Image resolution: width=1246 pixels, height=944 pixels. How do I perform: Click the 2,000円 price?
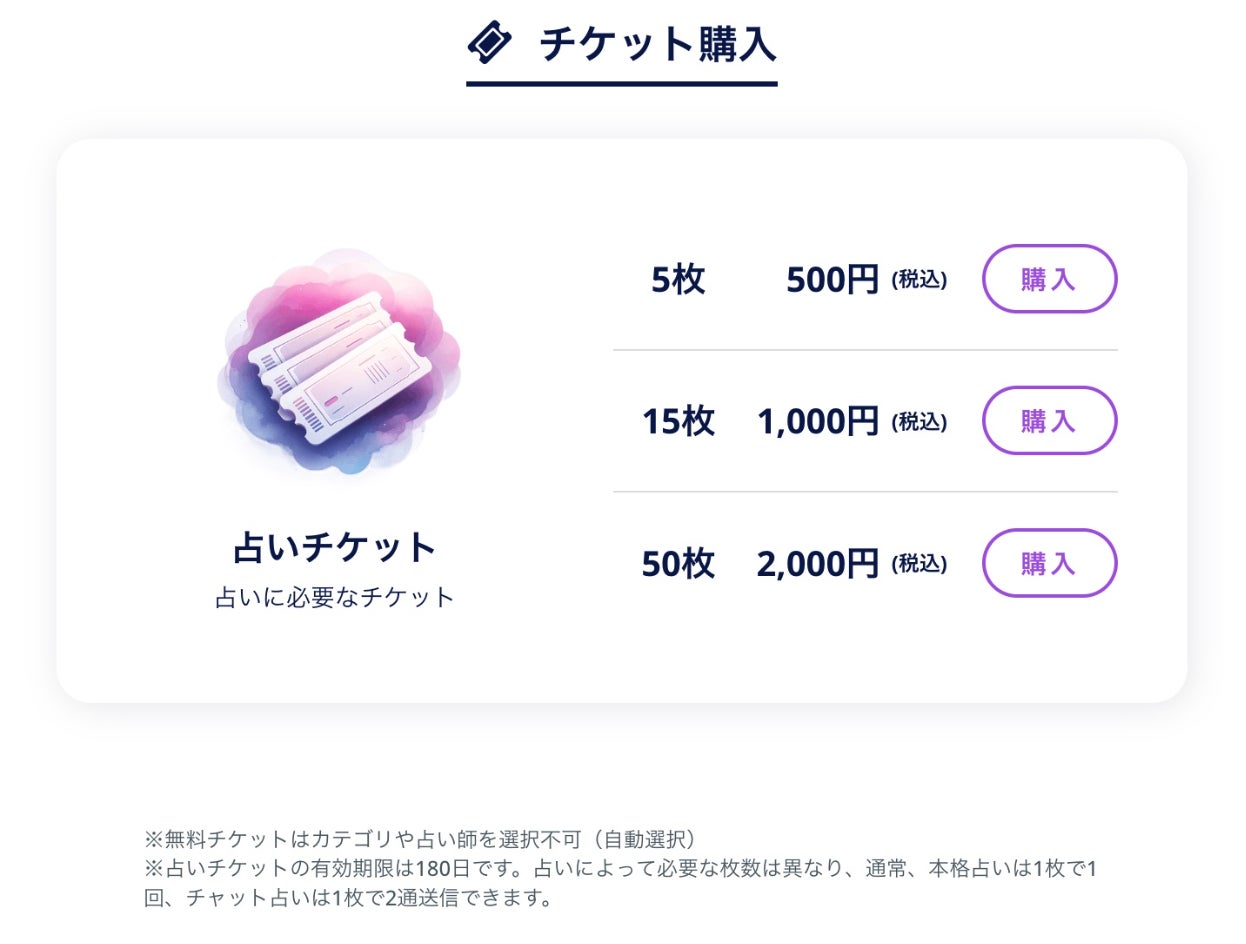coord(817,564)
